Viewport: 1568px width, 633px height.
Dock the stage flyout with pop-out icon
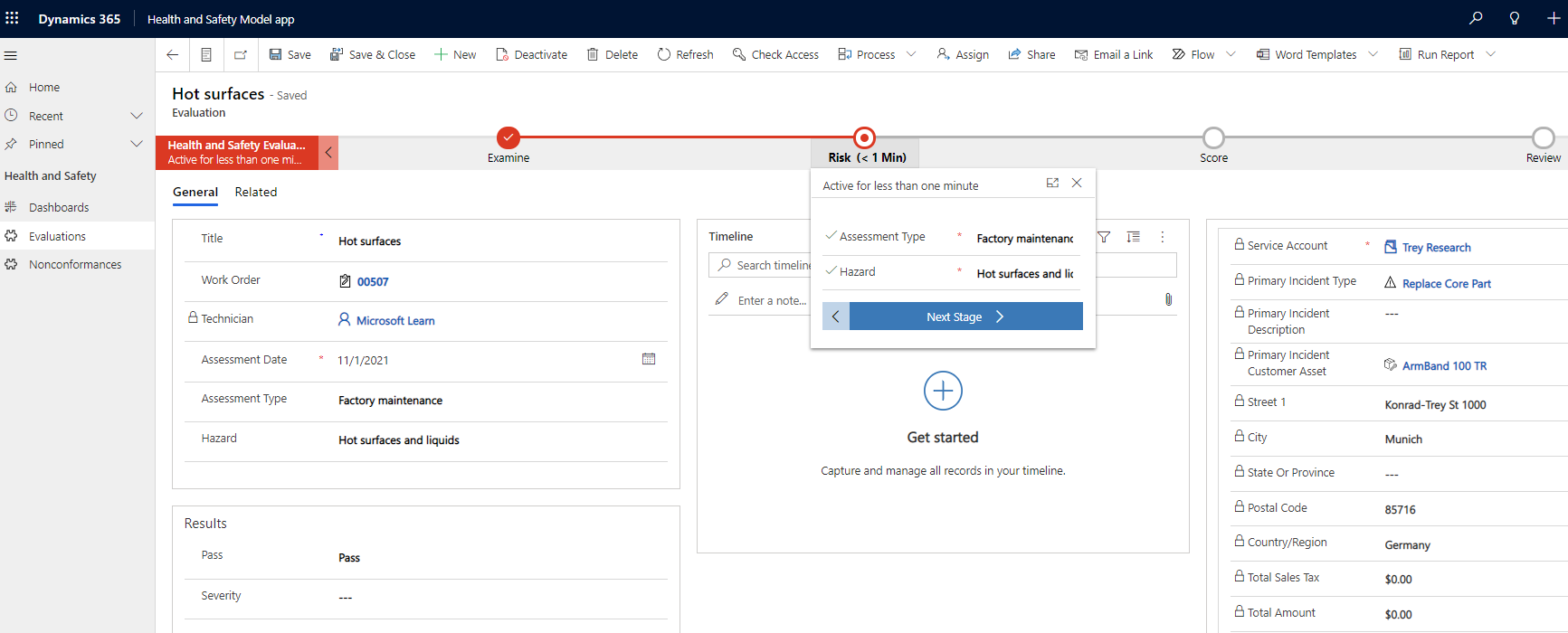pos(1052,183)
